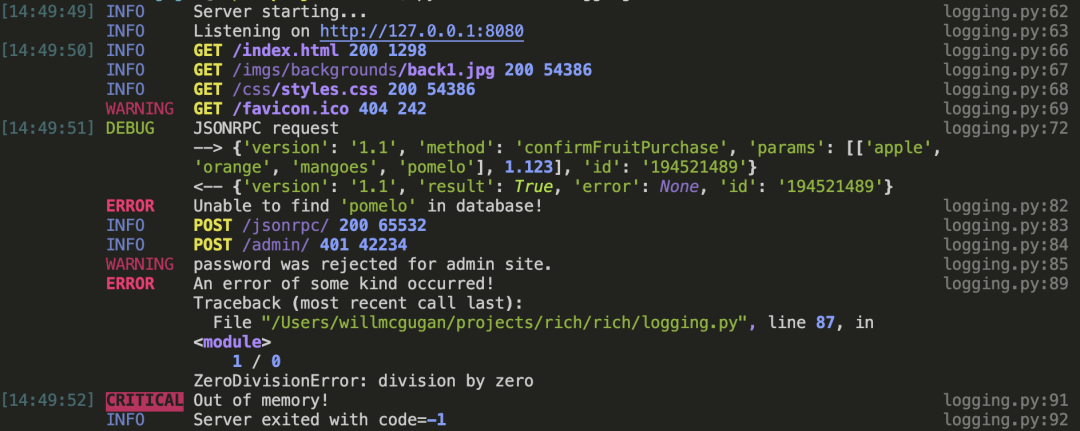Click the logging.py:89 source reference
The width and height of the screenshot is (1080, 431).
1005,284
